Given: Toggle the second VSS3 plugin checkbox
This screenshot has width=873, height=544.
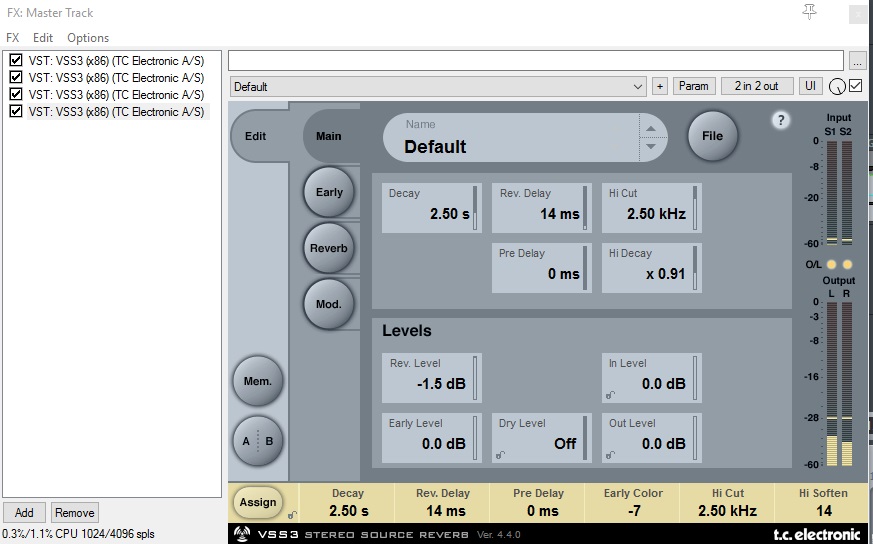Looking at the screenshot, I should [16, 77].
